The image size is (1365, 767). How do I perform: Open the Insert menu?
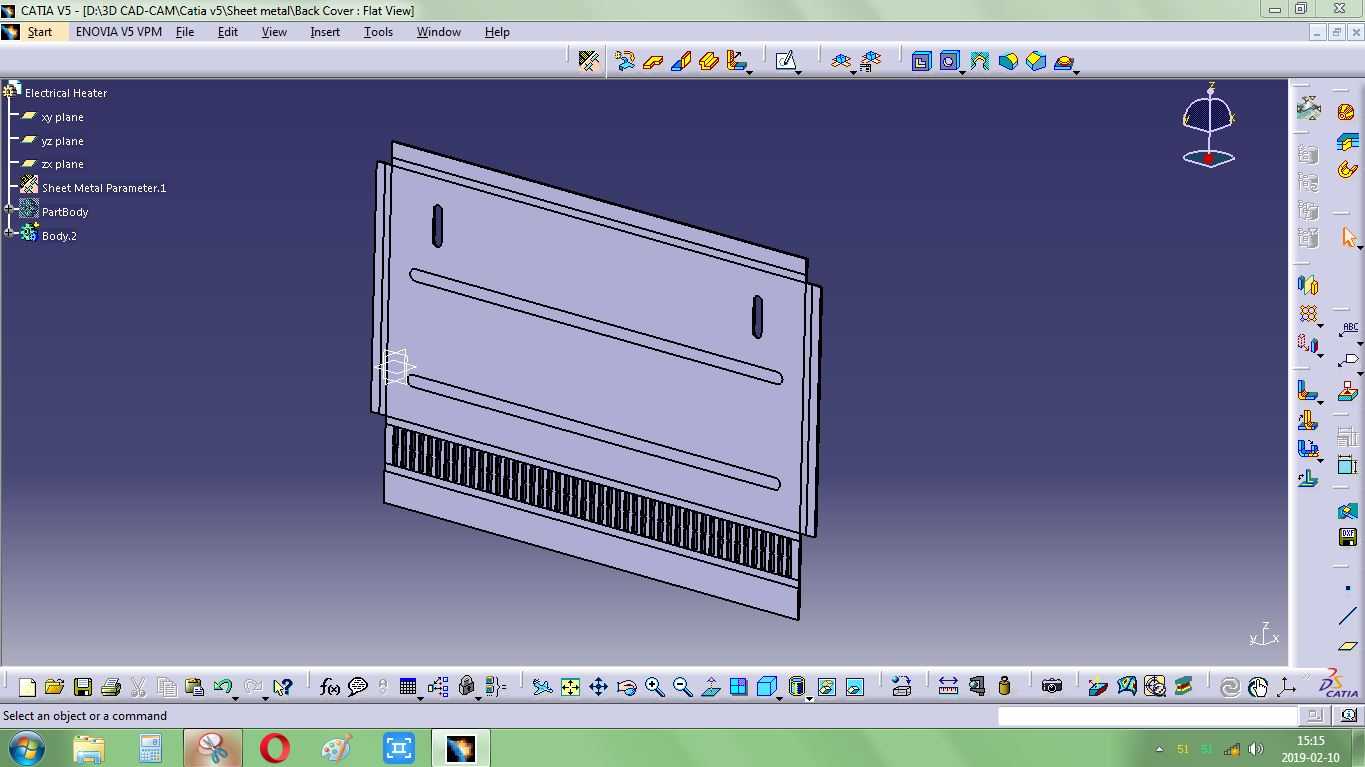325,32
